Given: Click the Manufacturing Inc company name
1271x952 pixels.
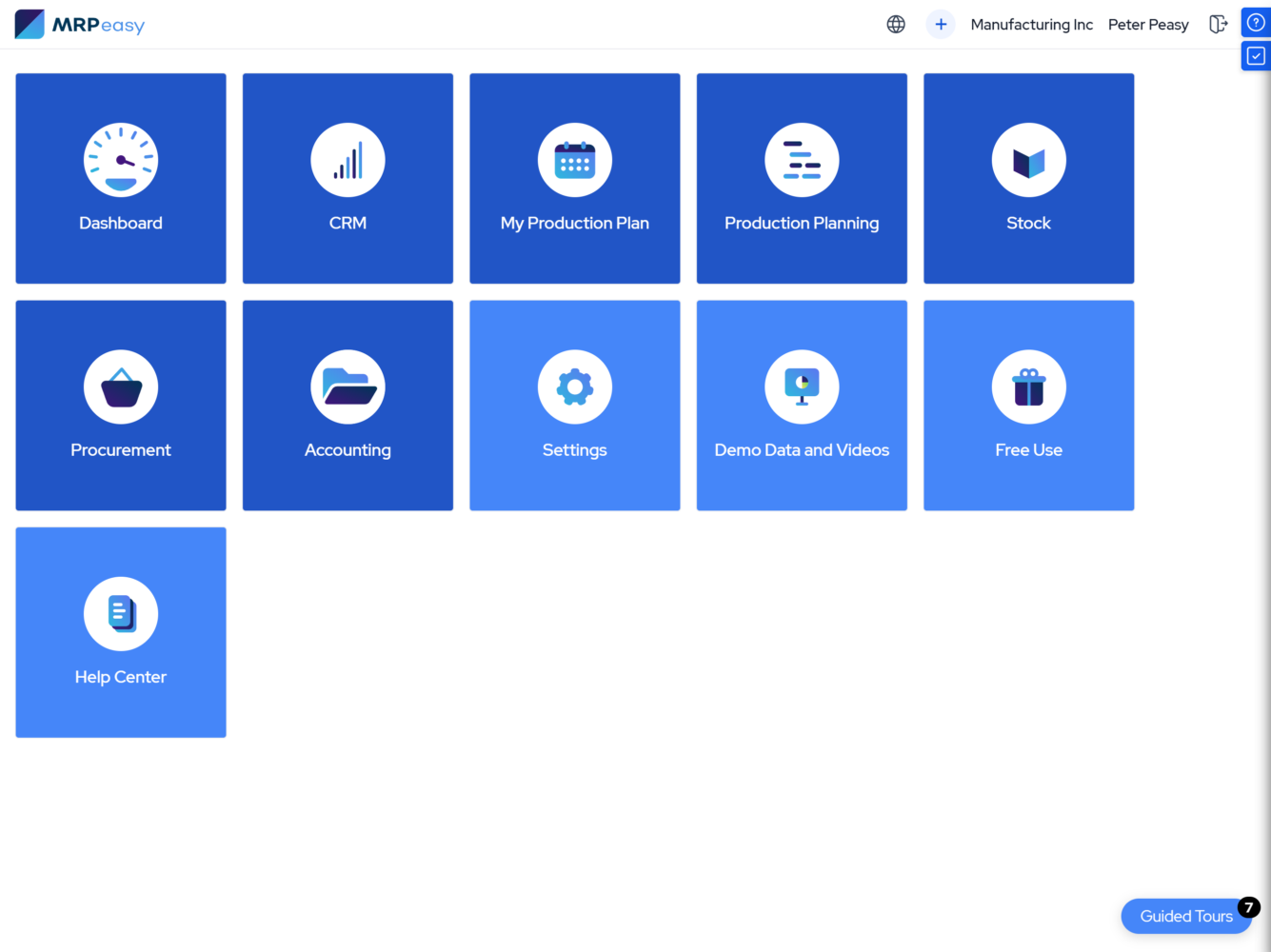Looking at the screenshot, I should [x=1031, y=25].
